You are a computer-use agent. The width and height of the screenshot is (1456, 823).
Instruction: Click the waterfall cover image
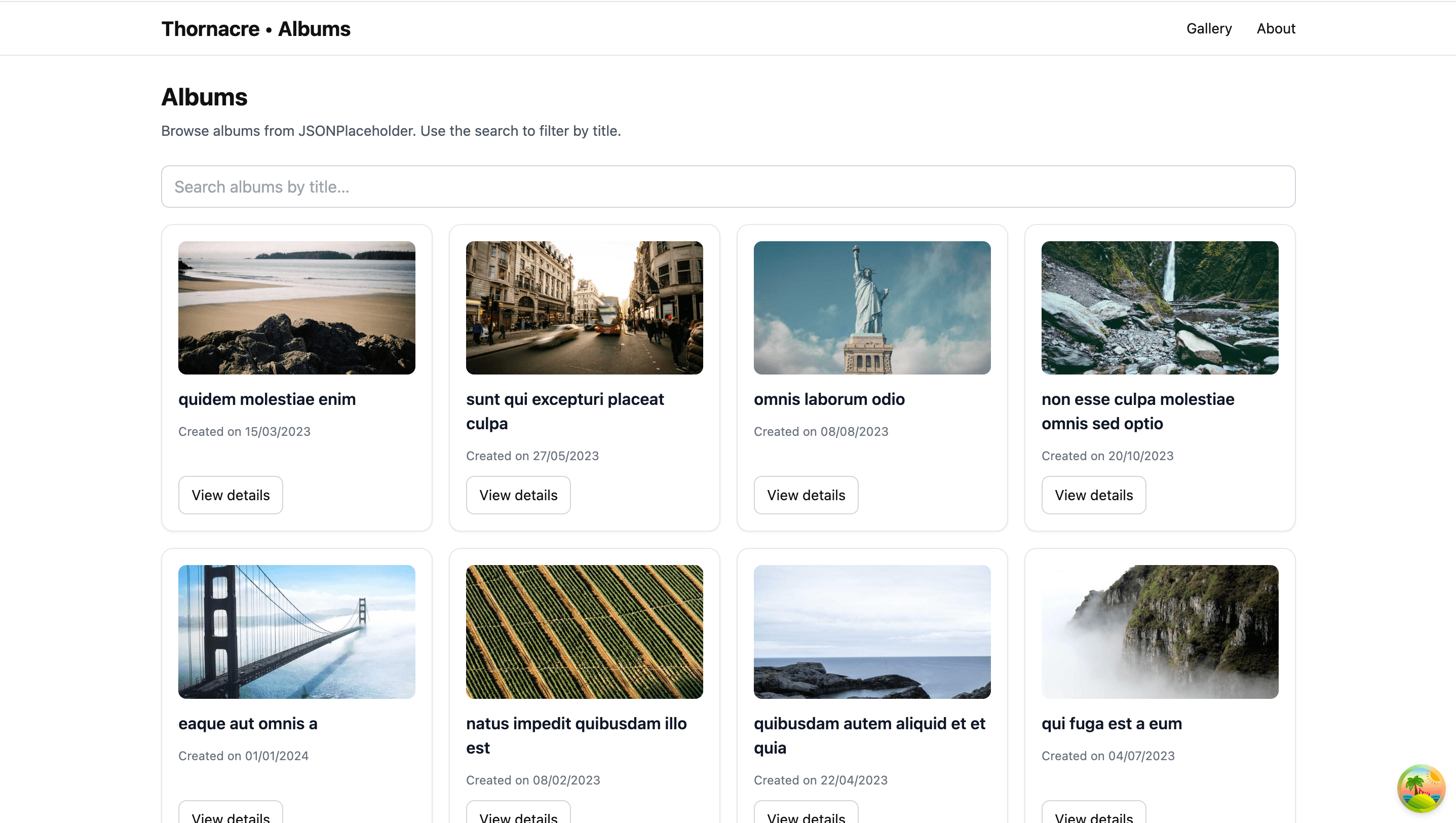pos(1159,308)
